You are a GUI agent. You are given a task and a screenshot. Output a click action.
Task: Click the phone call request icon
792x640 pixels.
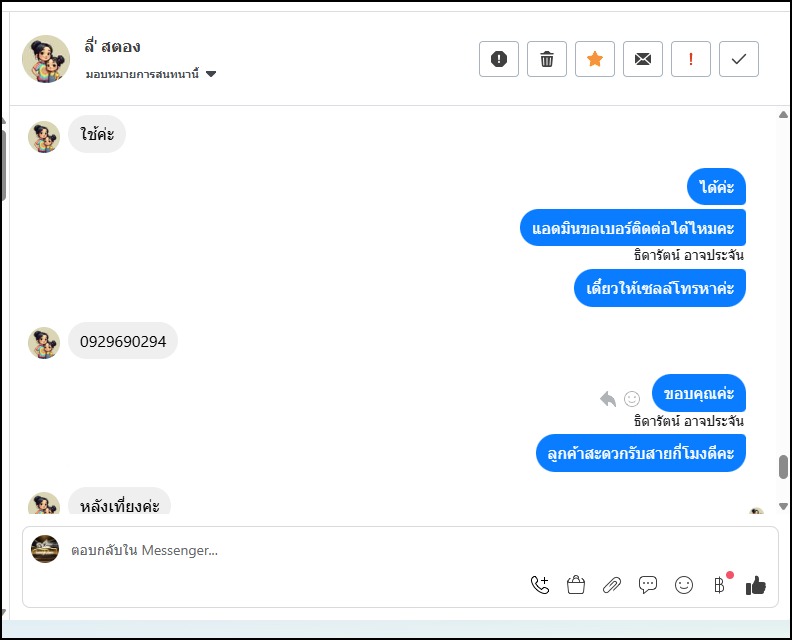coord(540,585)
